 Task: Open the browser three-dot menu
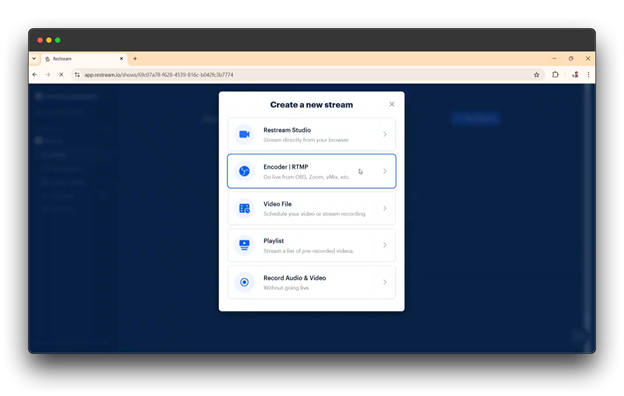[x=588, y=74]
